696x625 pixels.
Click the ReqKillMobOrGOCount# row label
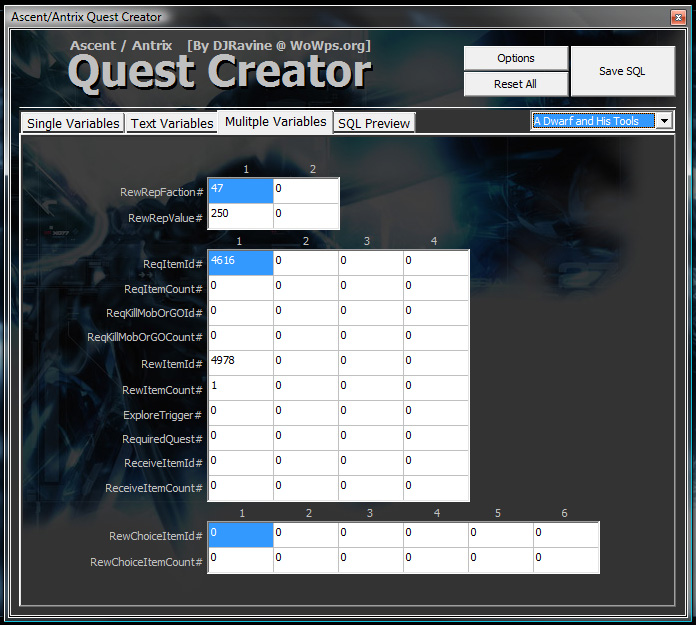pos(145,337)
